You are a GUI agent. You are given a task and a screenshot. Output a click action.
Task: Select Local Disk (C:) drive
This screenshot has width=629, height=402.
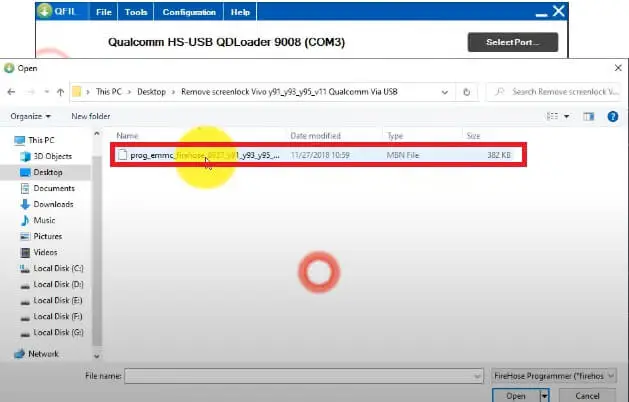tap(58, 268)
